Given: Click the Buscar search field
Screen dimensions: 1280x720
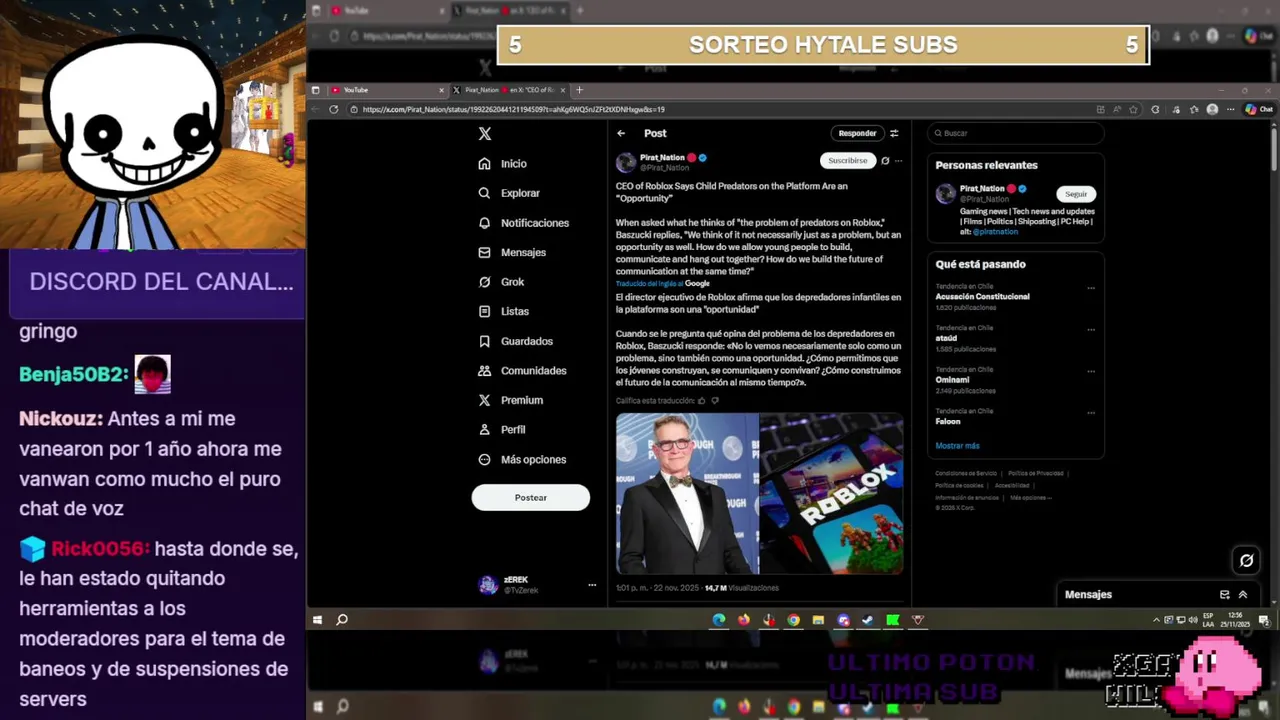Looking at the screenshot, I should click(1016, 133).
